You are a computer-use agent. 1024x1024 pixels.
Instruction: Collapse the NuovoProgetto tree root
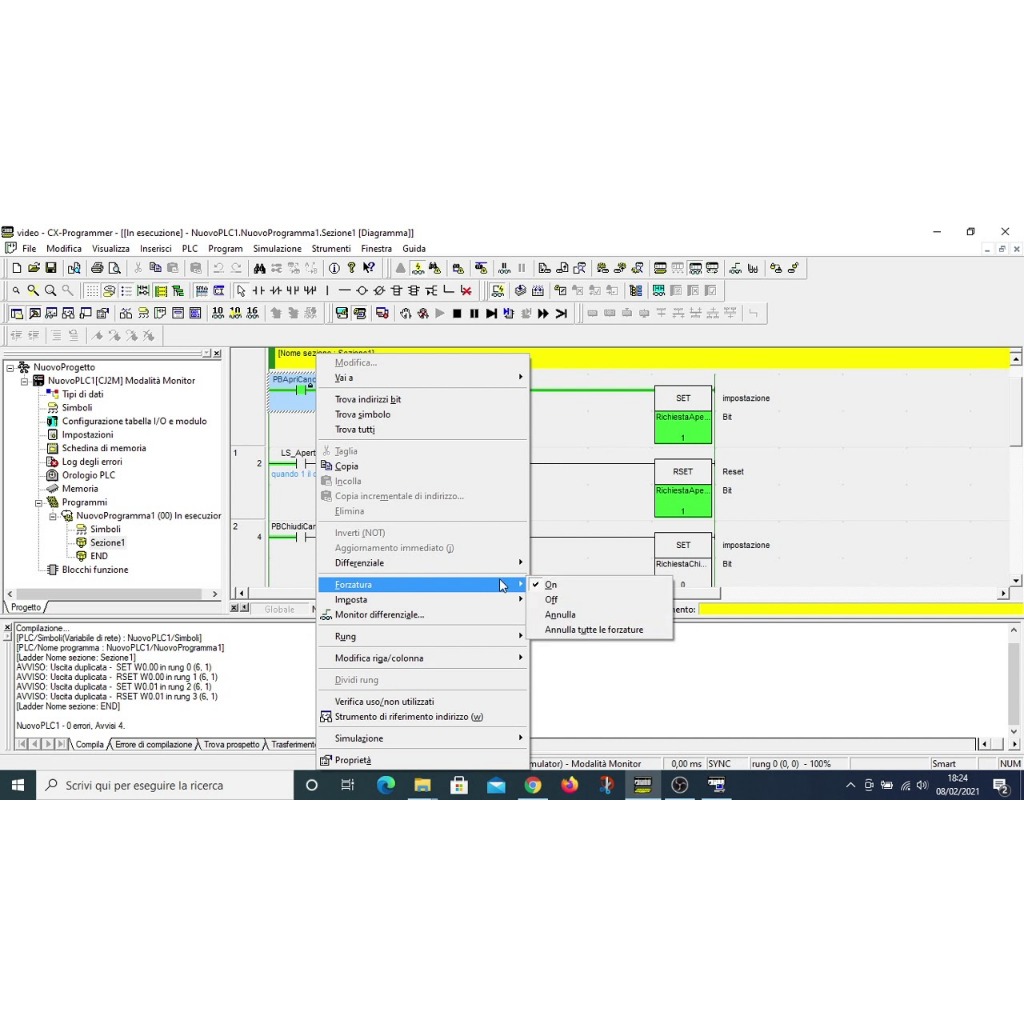10,368
